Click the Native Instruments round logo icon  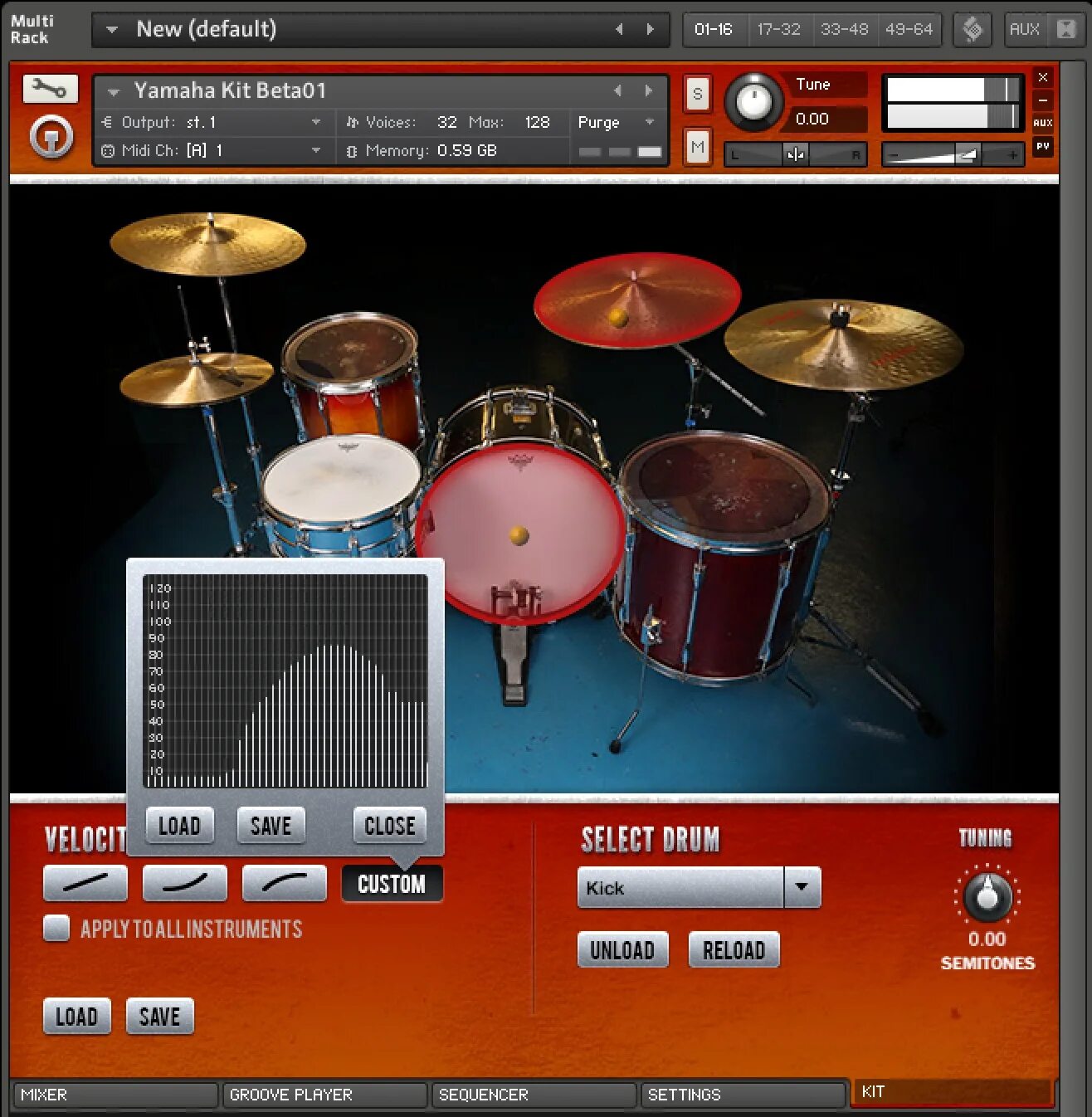51,137
